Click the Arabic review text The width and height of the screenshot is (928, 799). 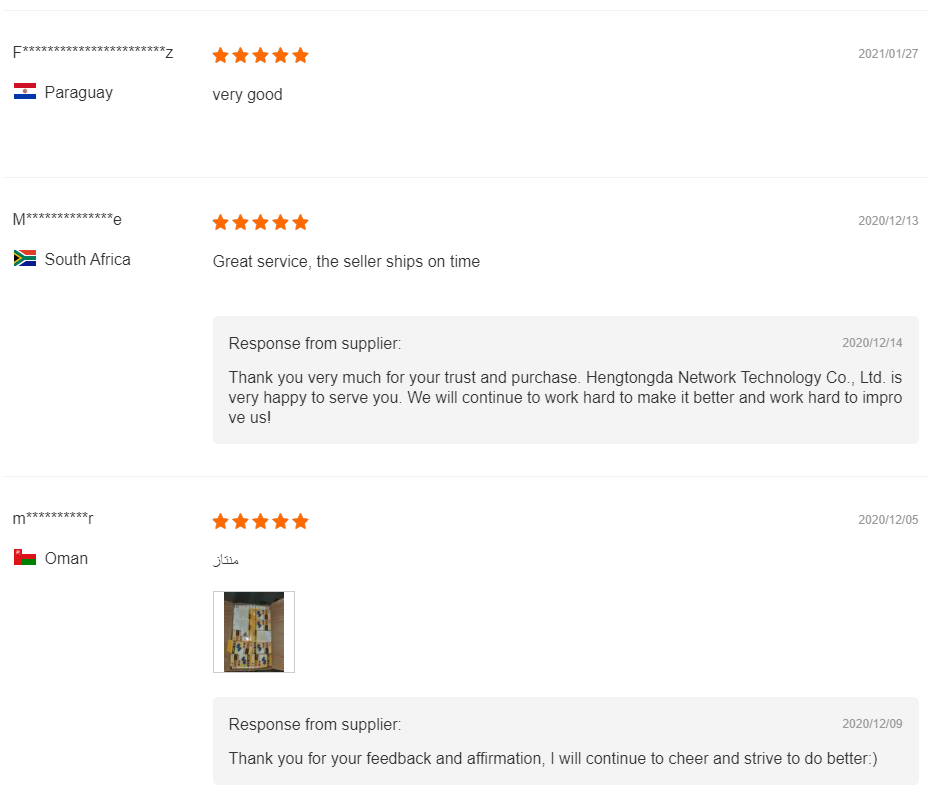click(226, 560)
